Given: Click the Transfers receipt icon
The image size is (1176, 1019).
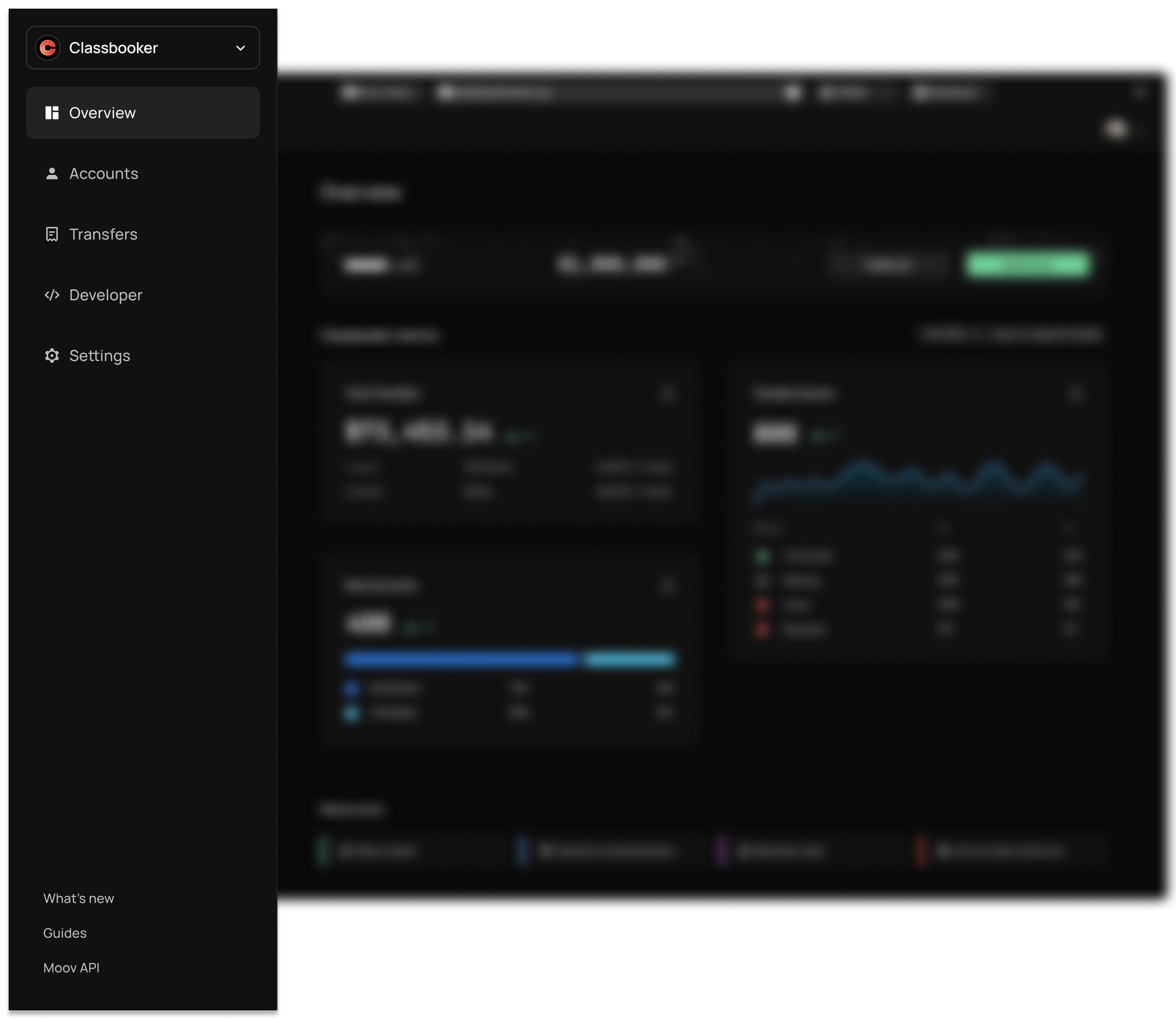Looking at the screenshot, I should click(52, 234).
